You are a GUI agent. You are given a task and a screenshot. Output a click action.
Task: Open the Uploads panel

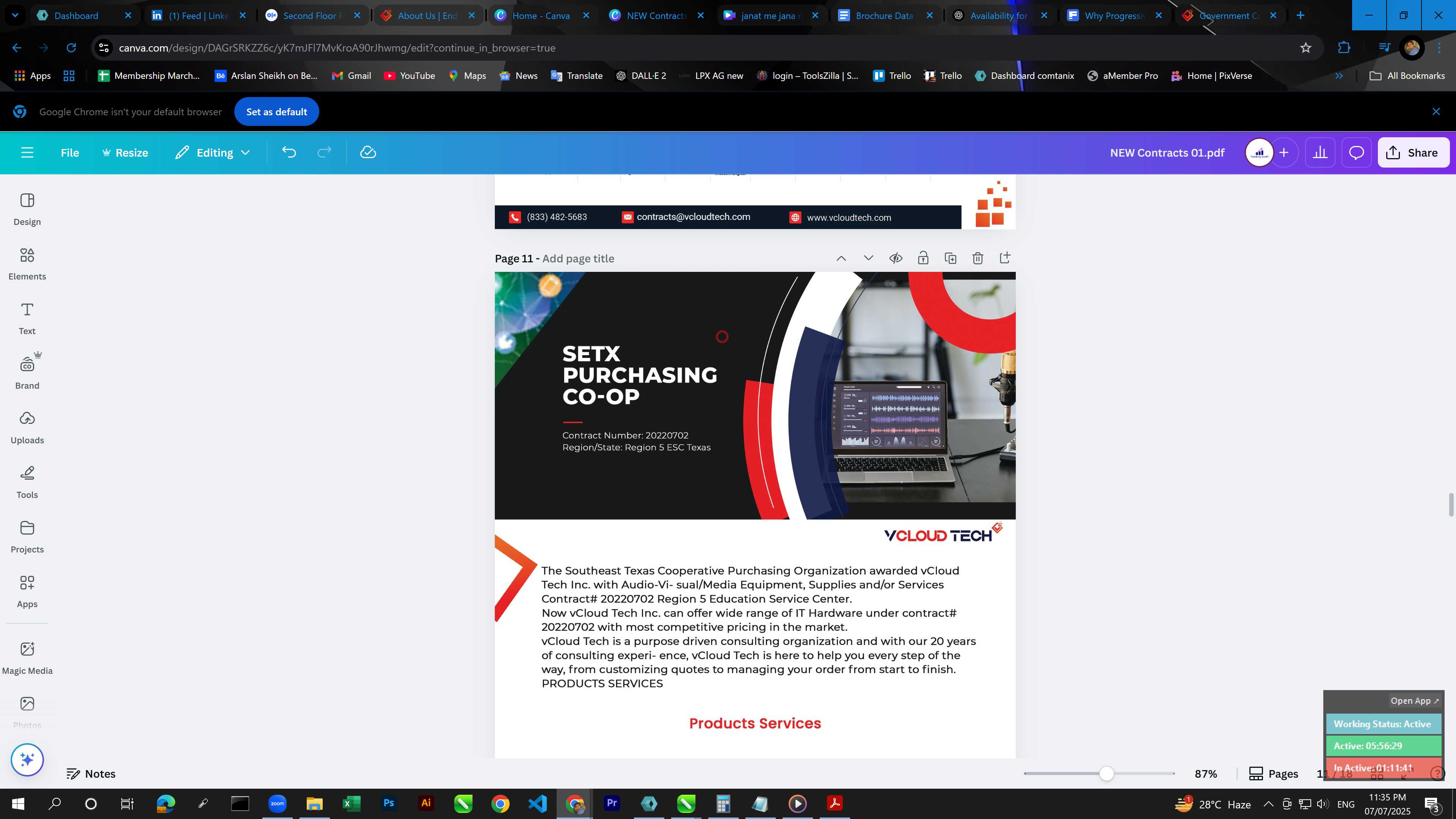click(x=27, y=428)
